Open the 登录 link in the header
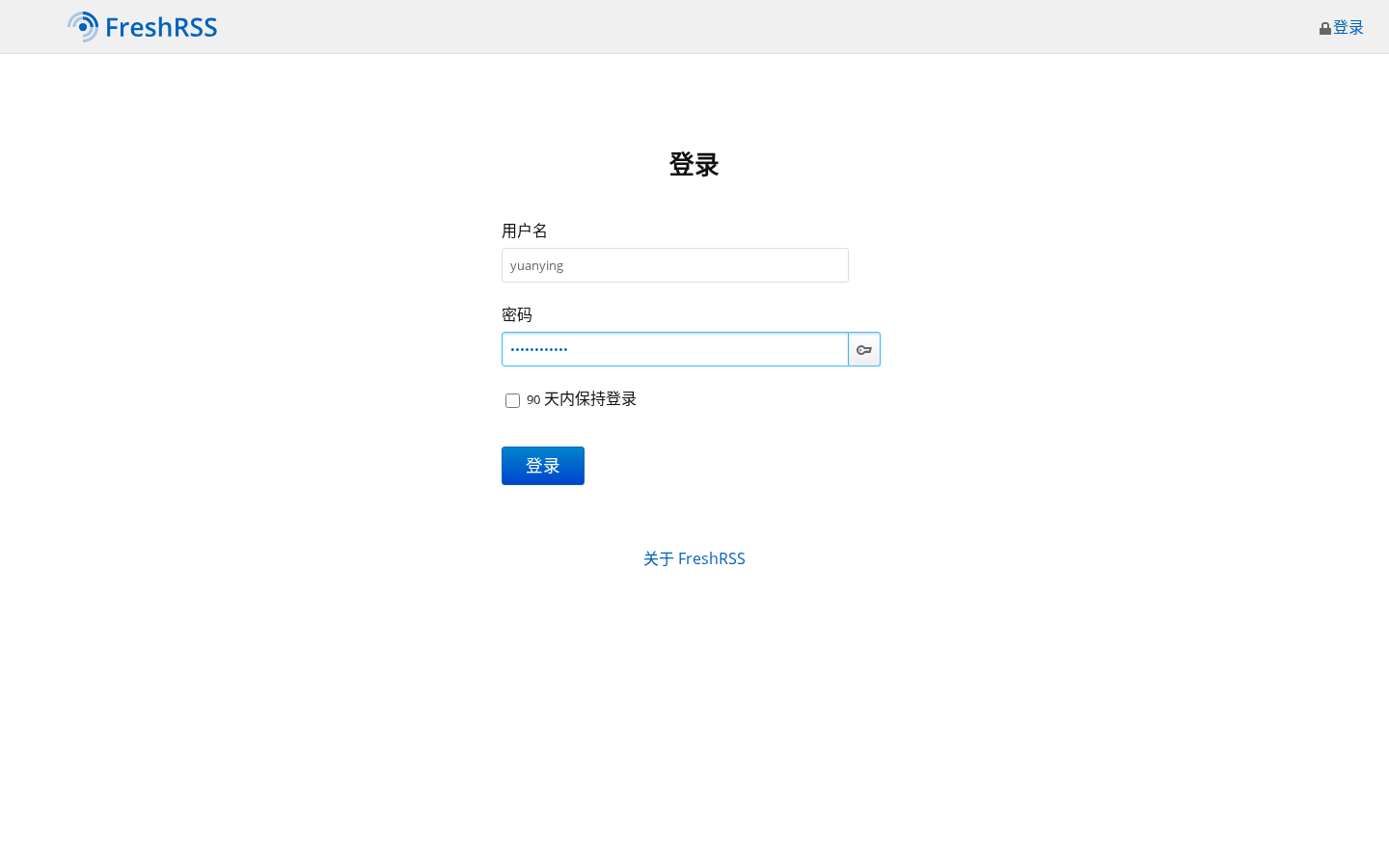1389x868 pixels. click(x=1348, y=28)
